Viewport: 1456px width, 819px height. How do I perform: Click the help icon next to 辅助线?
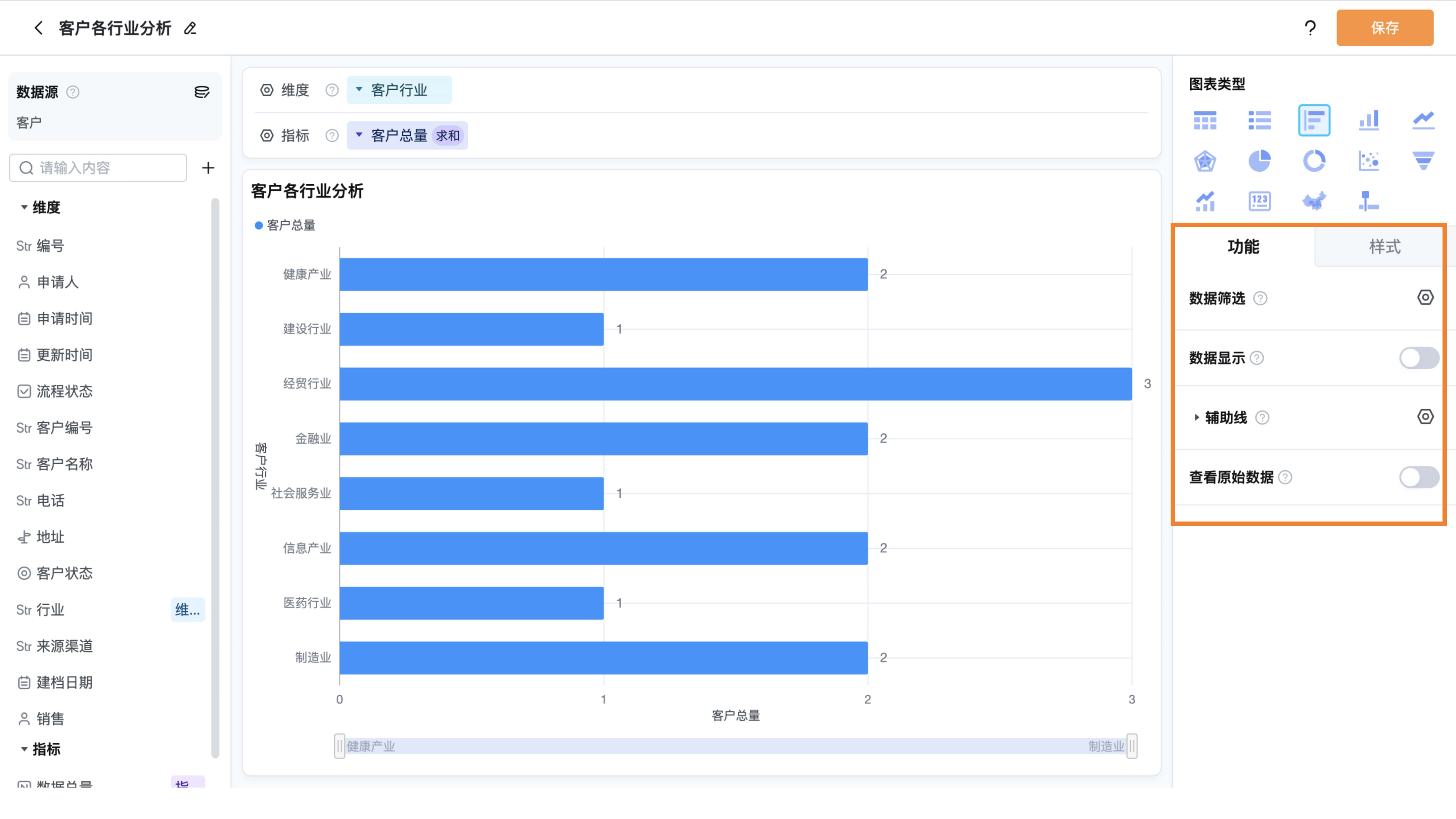pos(1262,418)
